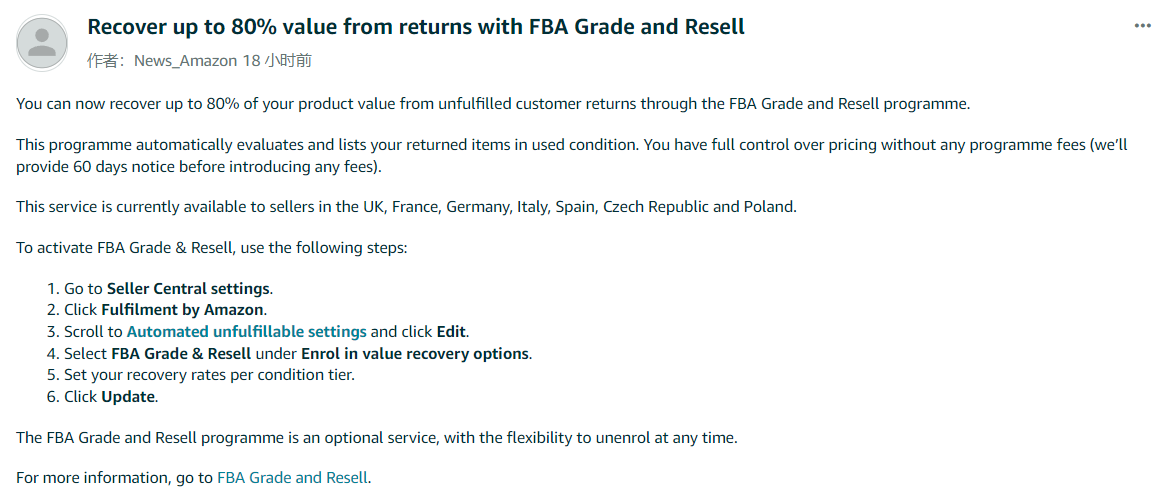This screenshot has height=496, width=1159.
Task: Click the post title about recovering 80% value
Action: pos(416,27)
